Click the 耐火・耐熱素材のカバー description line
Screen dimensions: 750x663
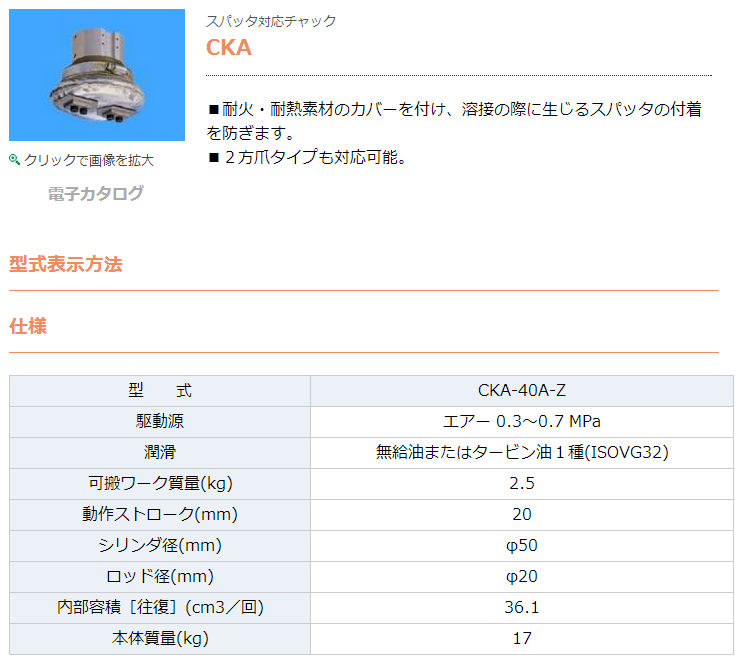pos(454,121)
